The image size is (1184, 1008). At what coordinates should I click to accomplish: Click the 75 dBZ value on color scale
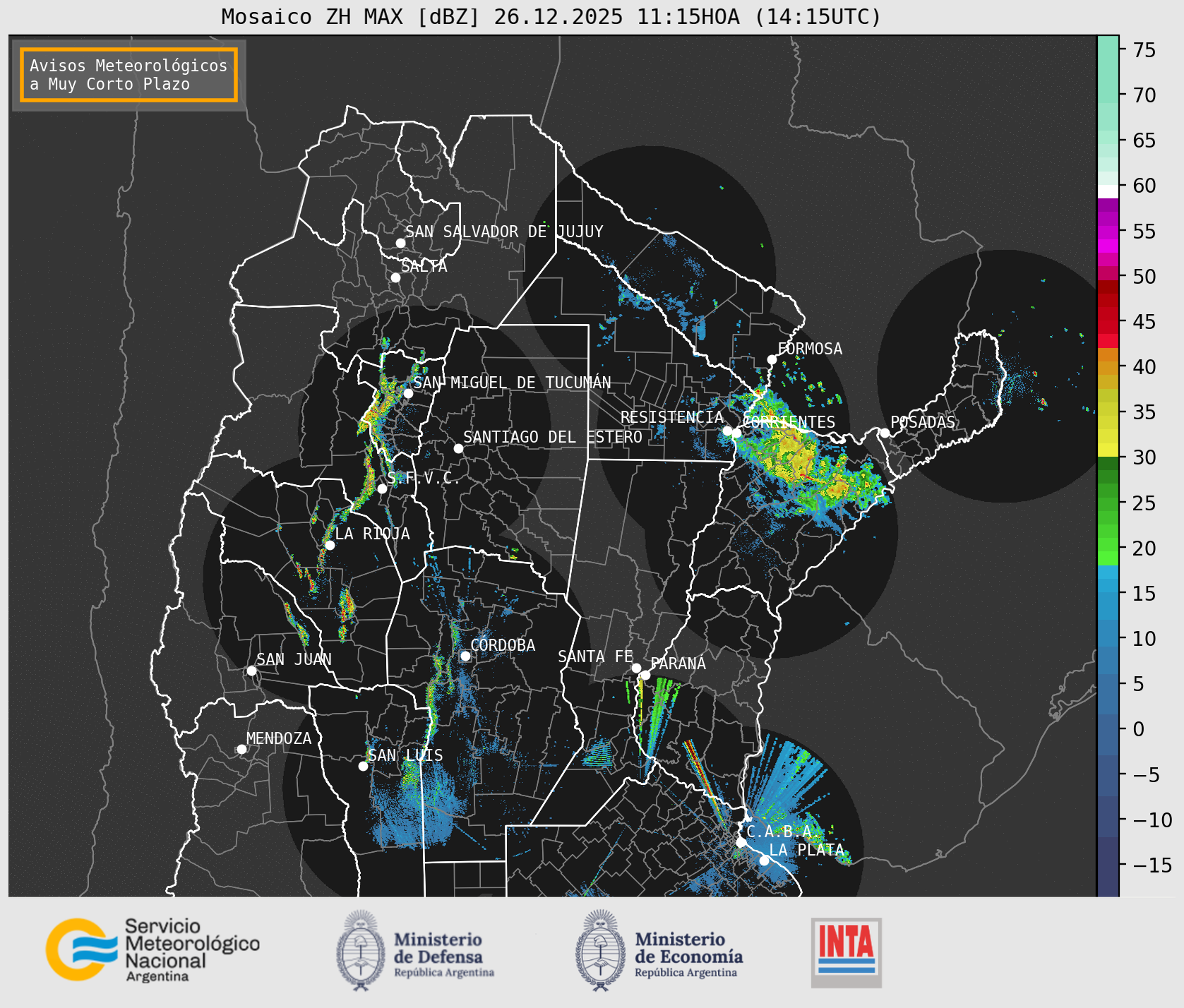pos(1145,49)
